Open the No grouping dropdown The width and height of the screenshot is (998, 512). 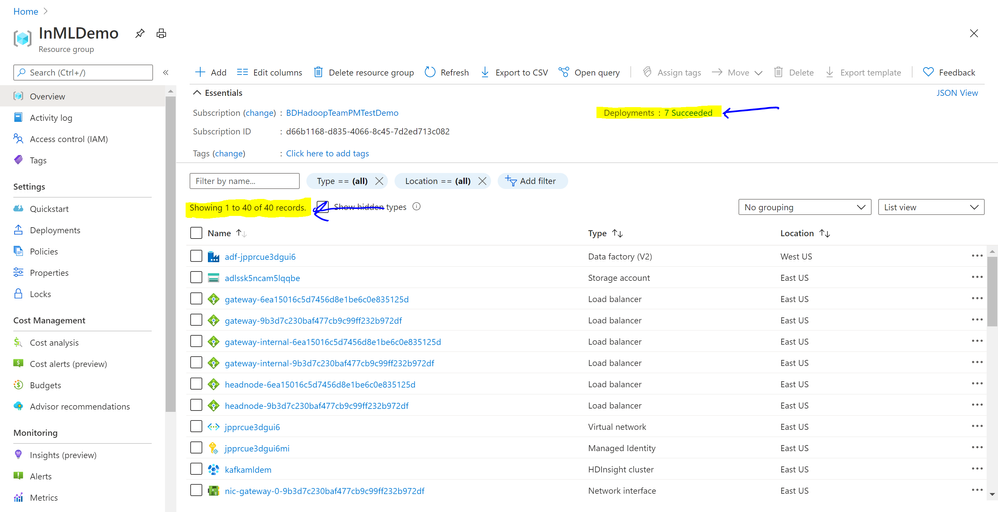coord(805,207)
